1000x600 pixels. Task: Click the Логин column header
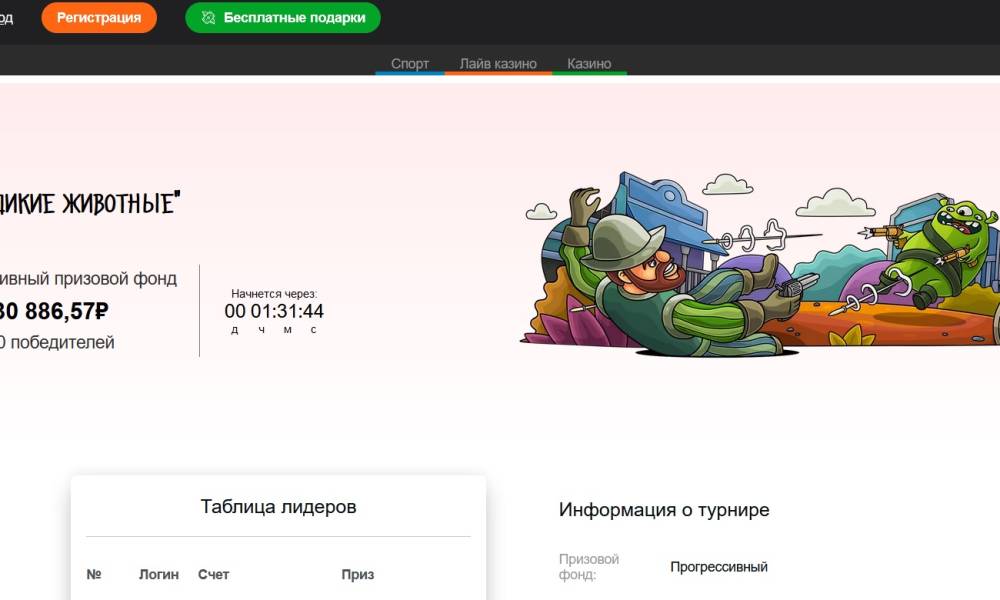tap(159, 574)
